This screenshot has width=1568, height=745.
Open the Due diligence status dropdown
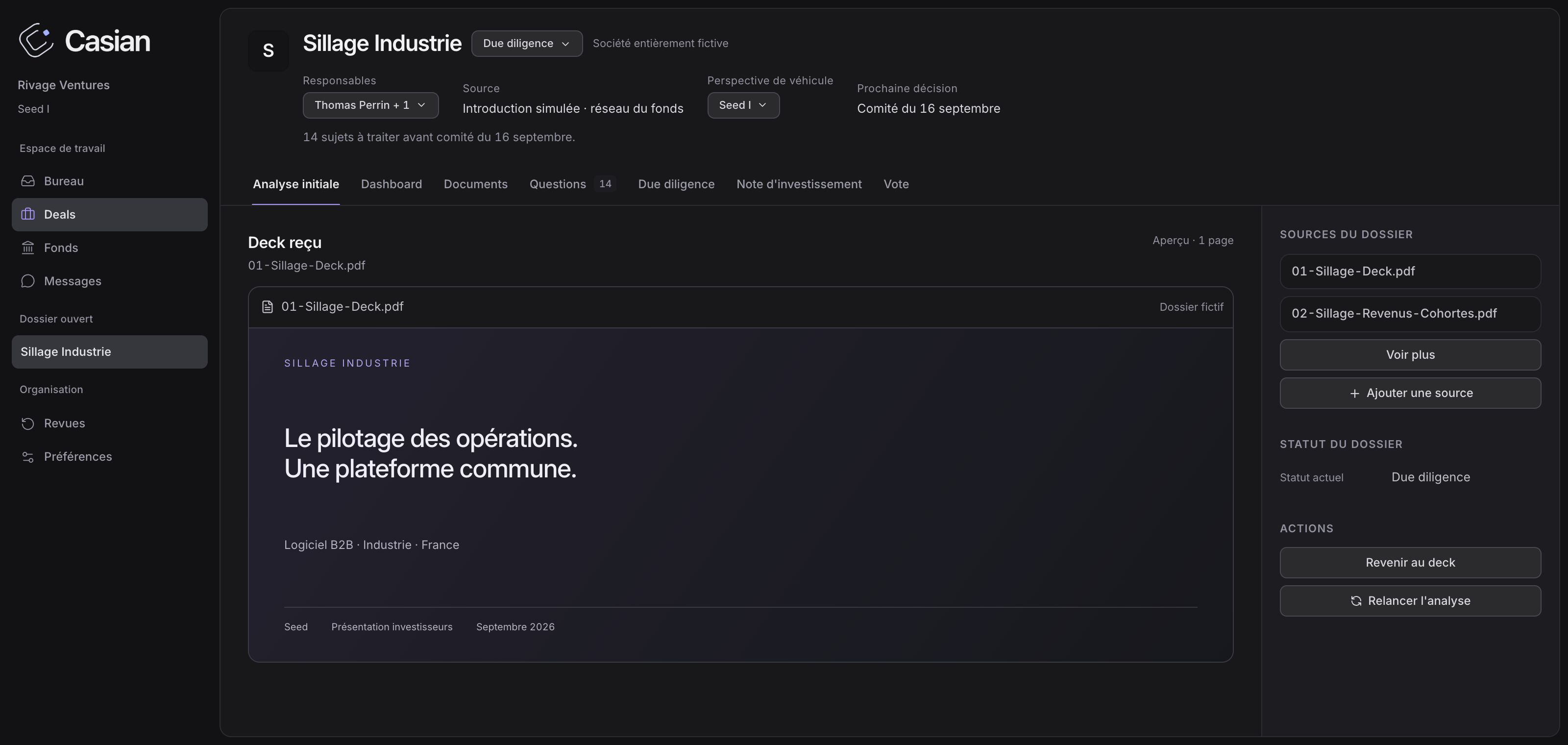click(x=527, y=43)
